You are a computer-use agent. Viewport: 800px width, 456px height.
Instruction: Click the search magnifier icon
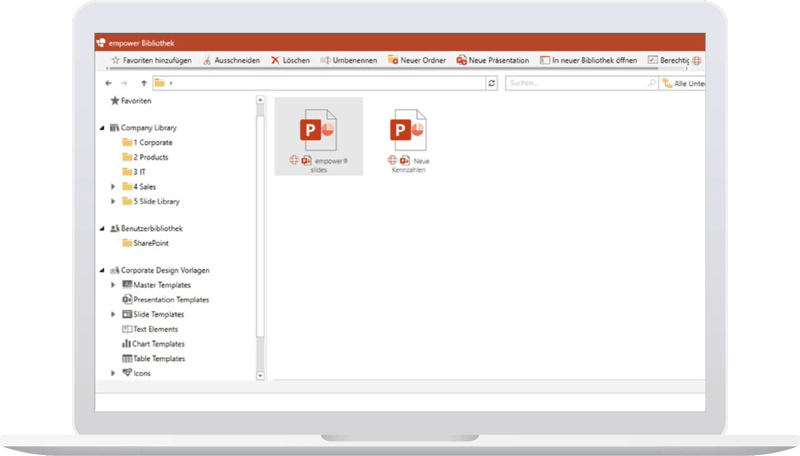pyautogui.click(x=652, y=83)
